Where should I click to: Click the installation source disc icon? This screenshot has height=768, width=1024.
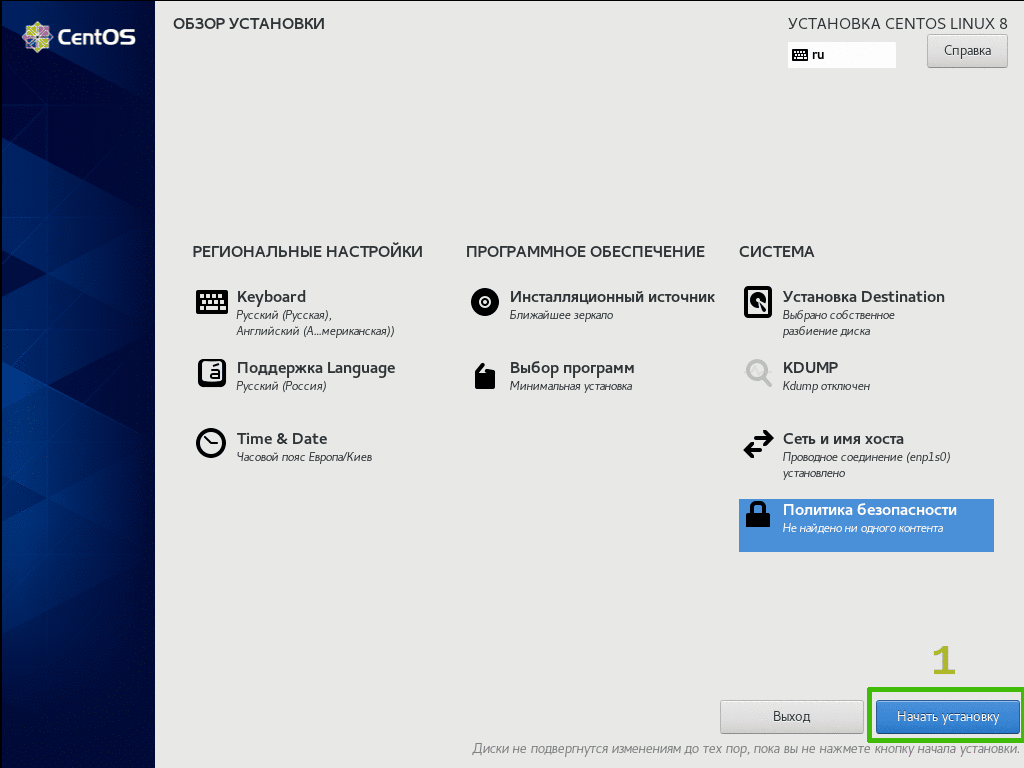[x=485, y=302]
